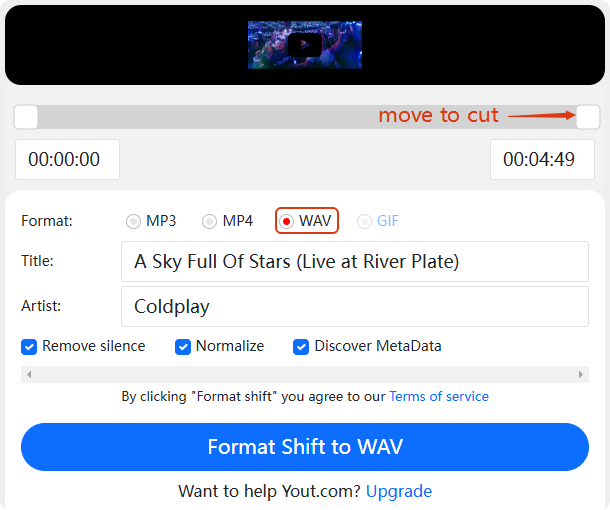
Task: Click the right trim slider handle
Action: [x=588, y=117]
